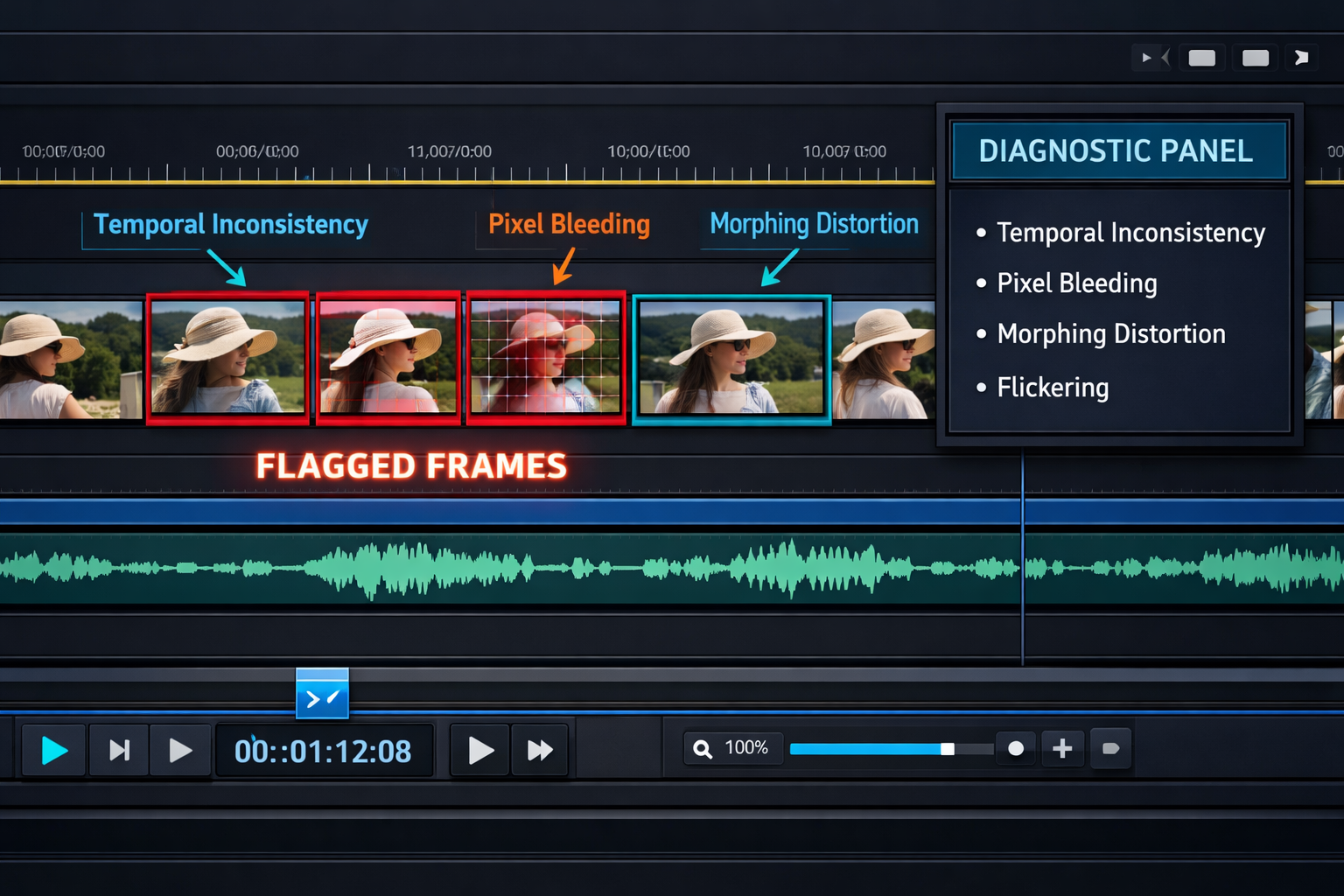Enable the first rectangle toggle in the top-right toolbar
This screenshot has width=1344, height=896.
point(1201,57)
